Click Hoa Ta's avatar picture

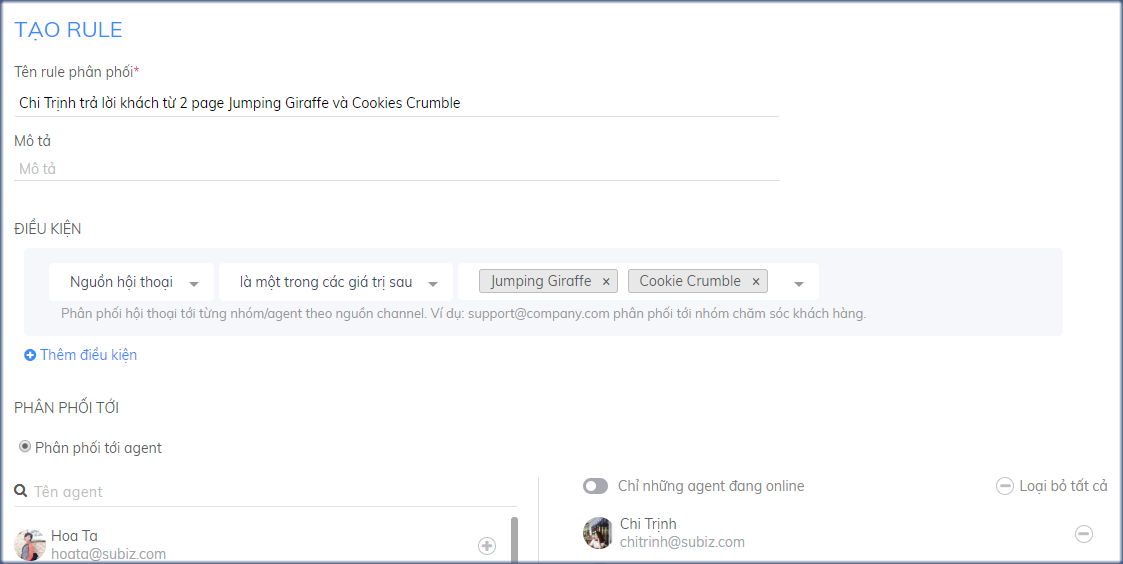(30, 544)
